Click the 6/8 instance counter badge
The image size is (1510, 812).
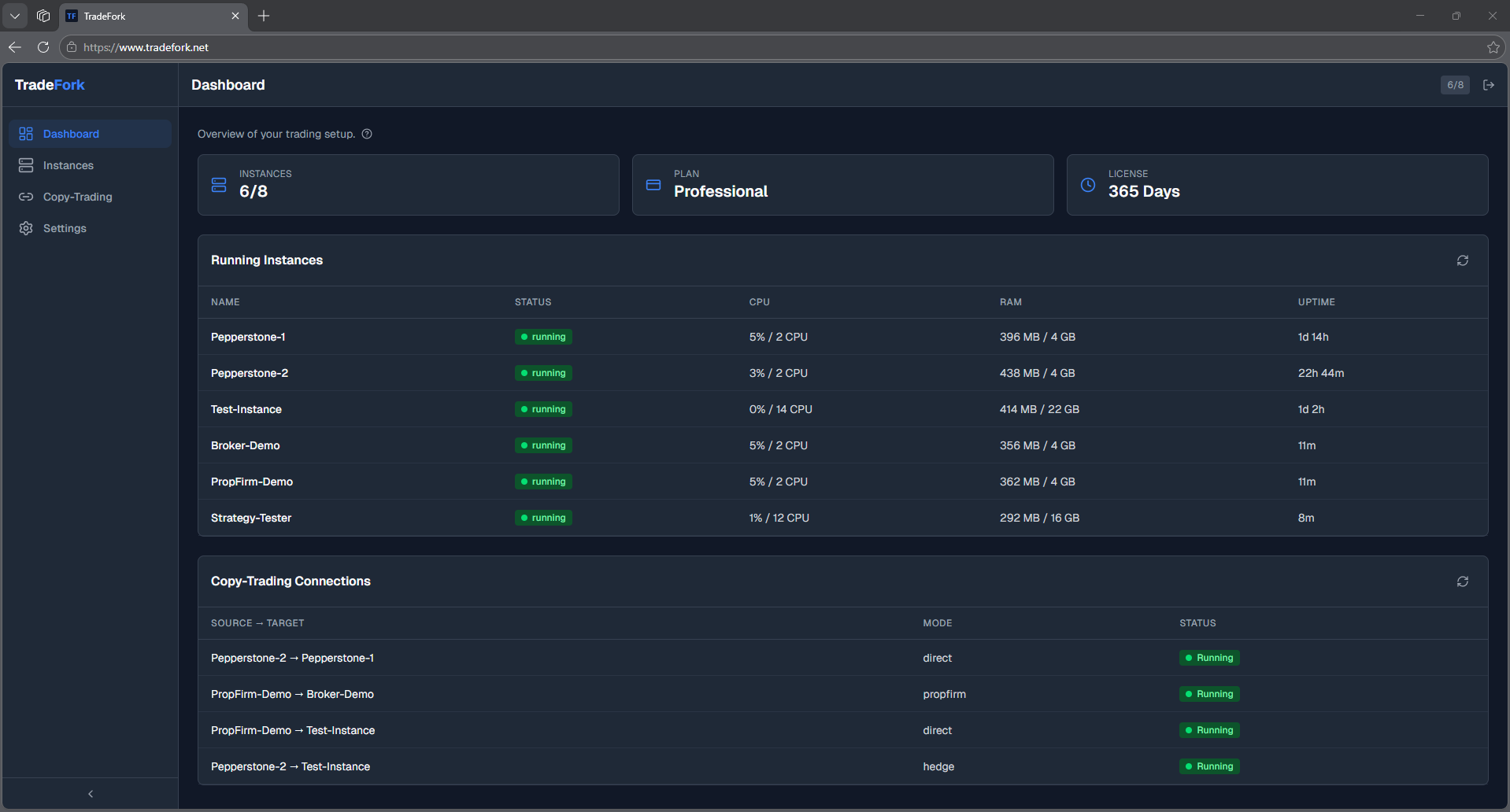(1455, 85)
